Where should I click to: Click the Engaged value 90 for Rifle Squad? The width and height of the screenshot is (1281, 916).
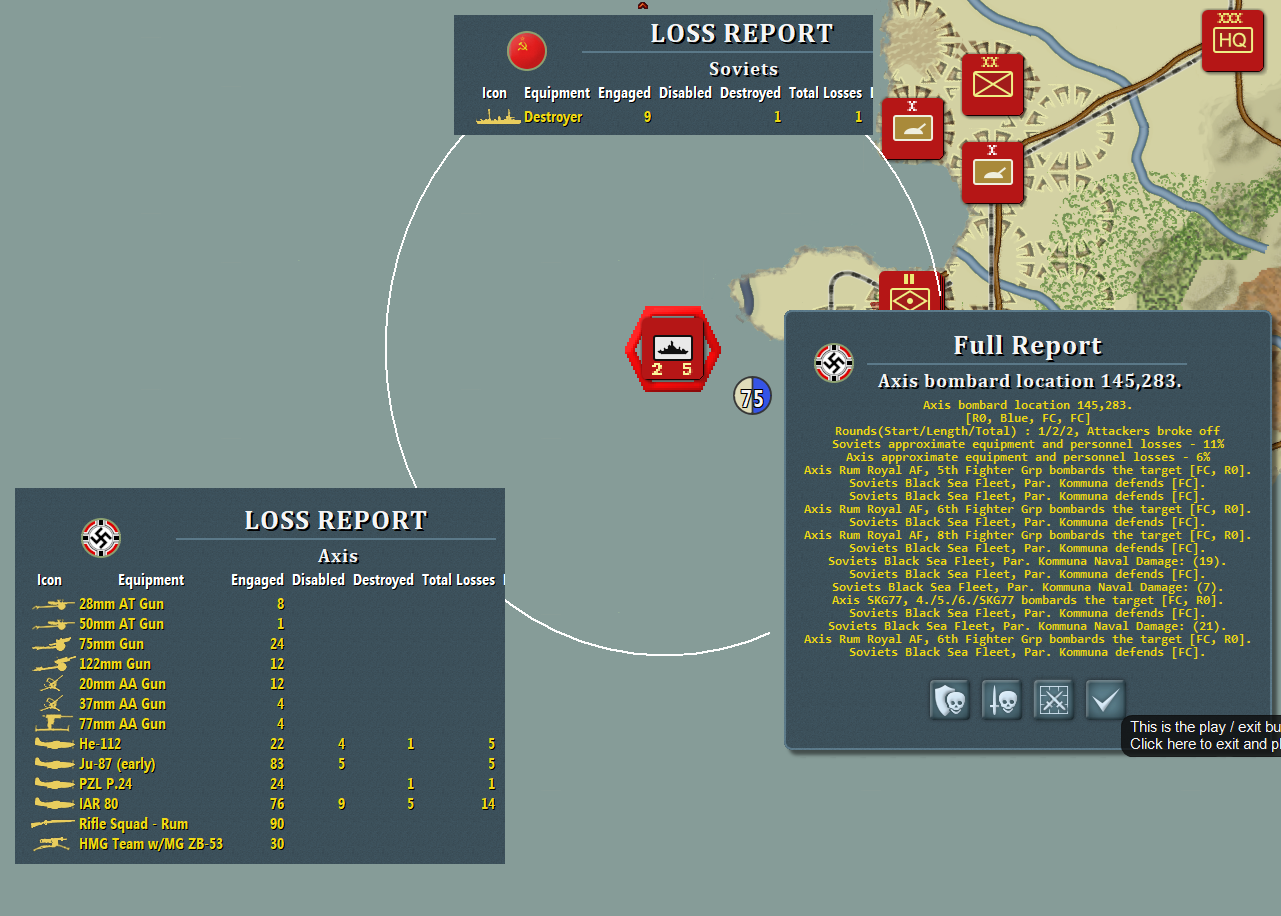276,824
